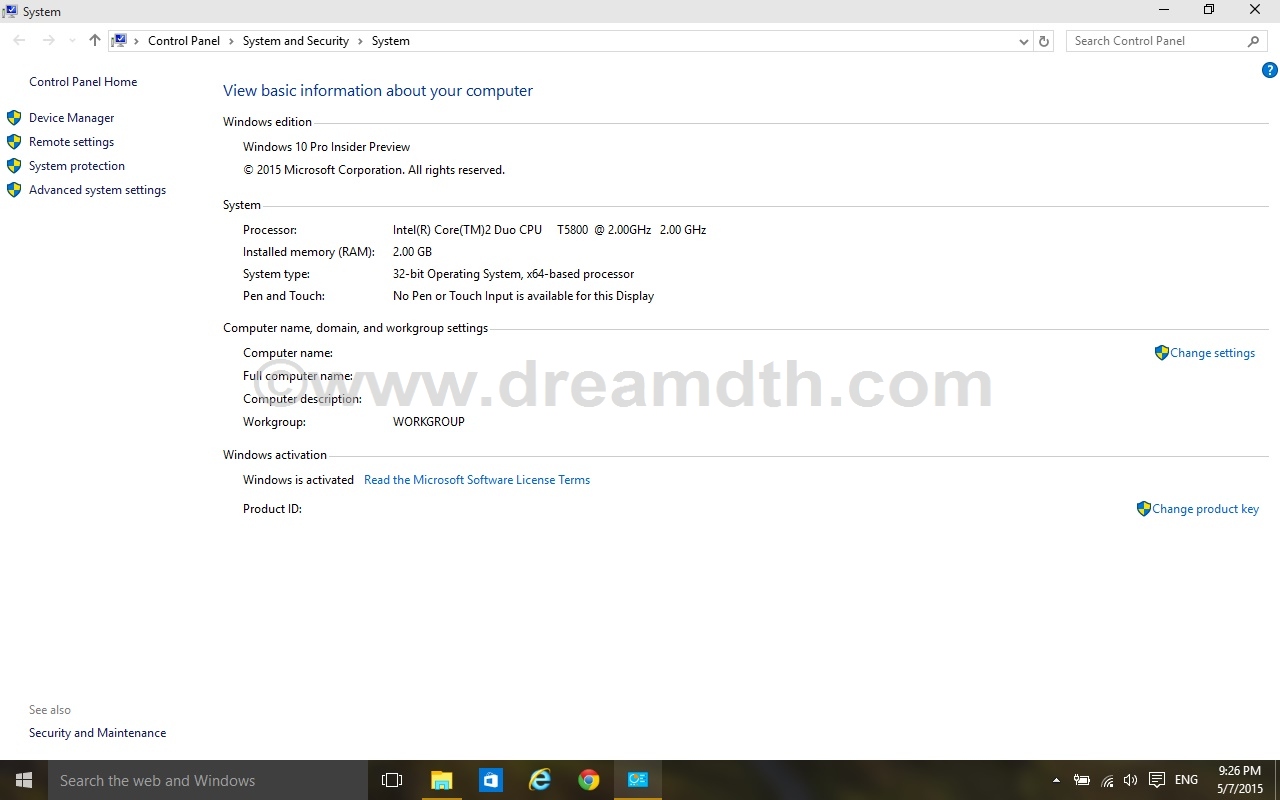Minimize the System window
The width and height of the screenshot is (1280, 800).
(1164, 10)
